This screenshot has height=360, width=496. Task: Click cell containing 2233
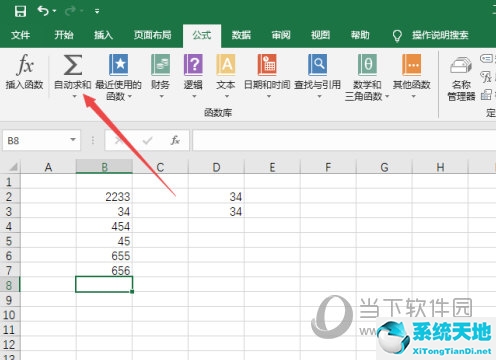104,196
